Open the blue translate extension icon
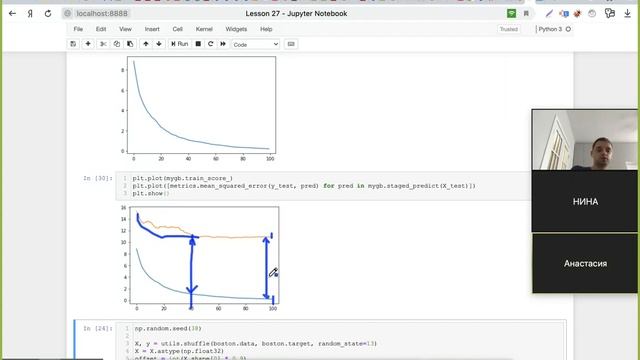640x360 pixels. (x=564, y=13)
